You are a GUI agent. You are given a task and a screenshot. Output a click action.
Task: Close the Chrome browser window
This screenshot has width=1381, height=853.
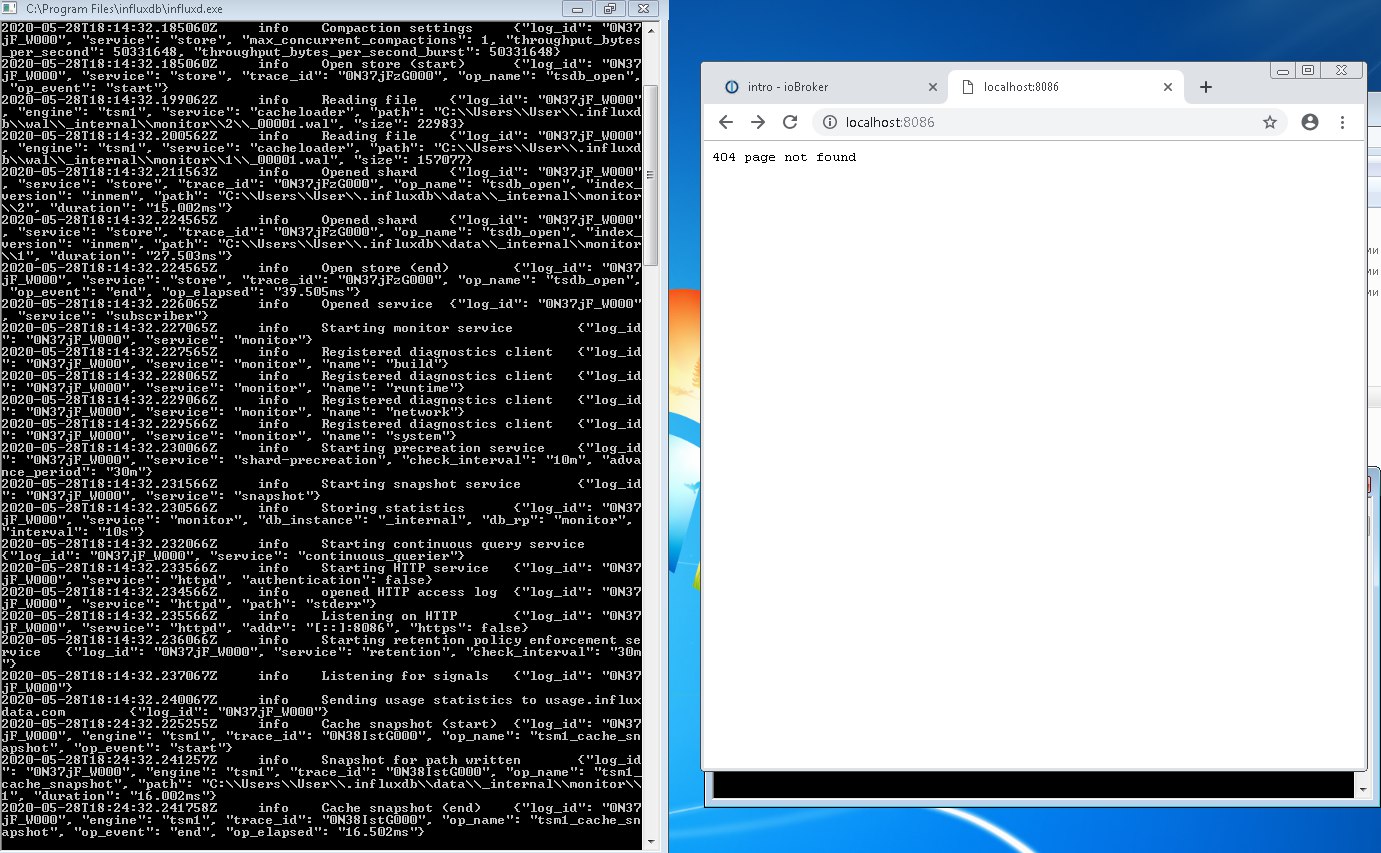[1342, 70]
